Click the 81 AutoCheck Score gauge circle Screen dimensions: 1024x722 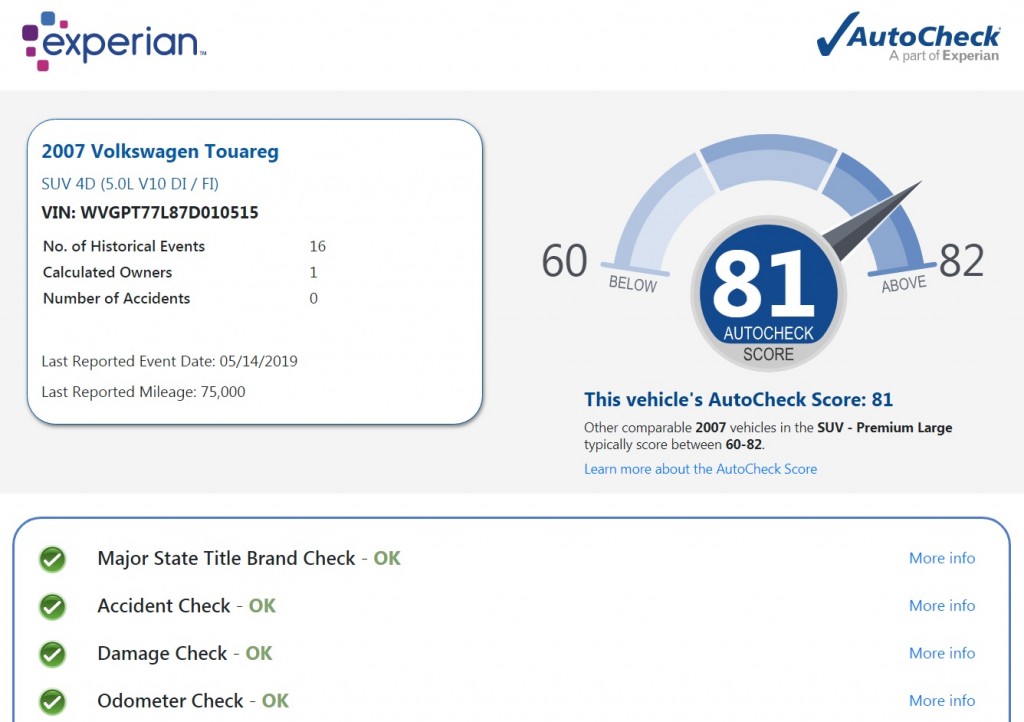[x=768, y=294]
